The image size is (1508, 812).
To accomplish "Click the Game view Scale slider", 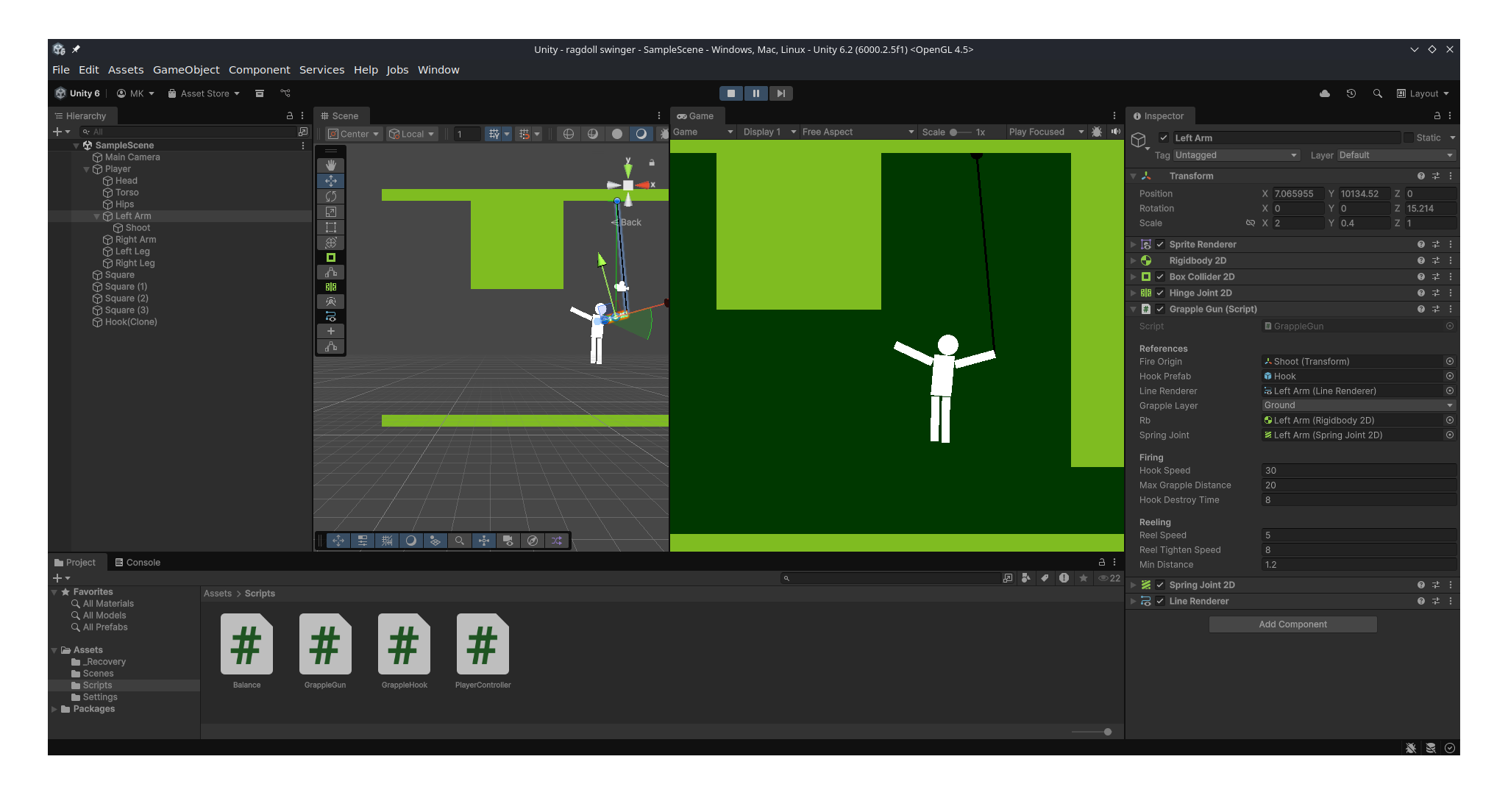I will (x=960, y=132).
